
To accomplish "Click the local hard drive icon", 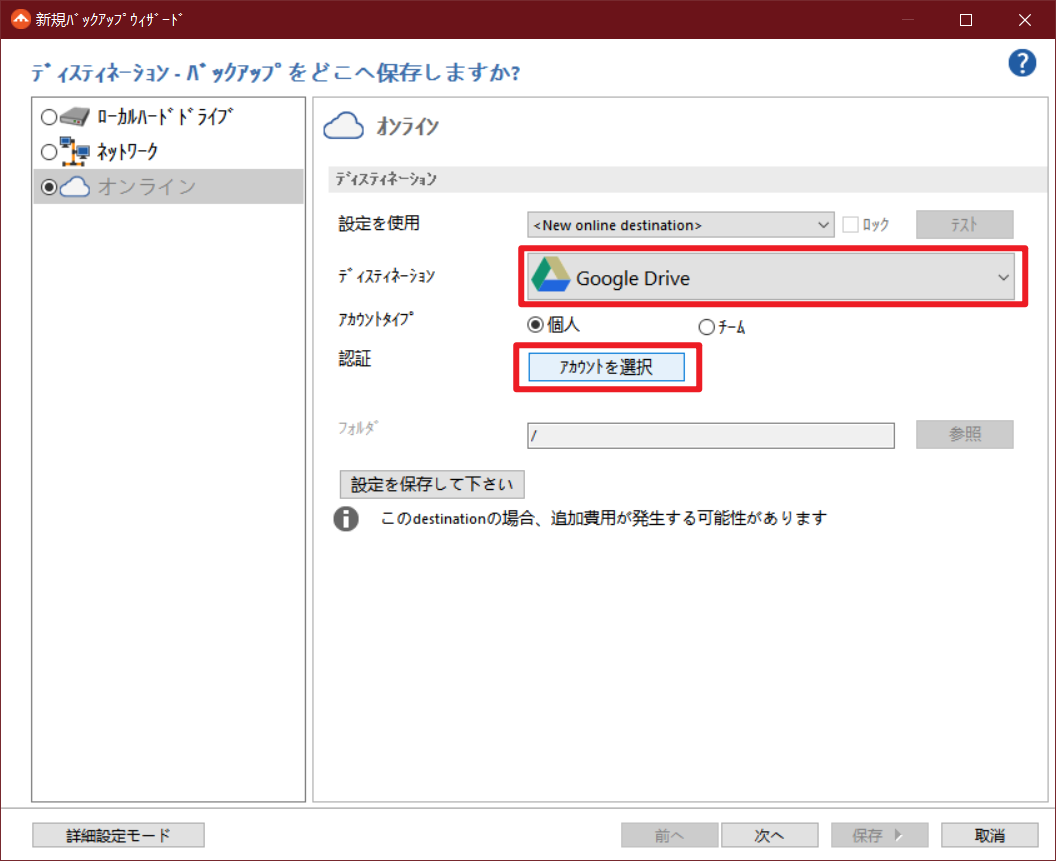I will point(74,117).
